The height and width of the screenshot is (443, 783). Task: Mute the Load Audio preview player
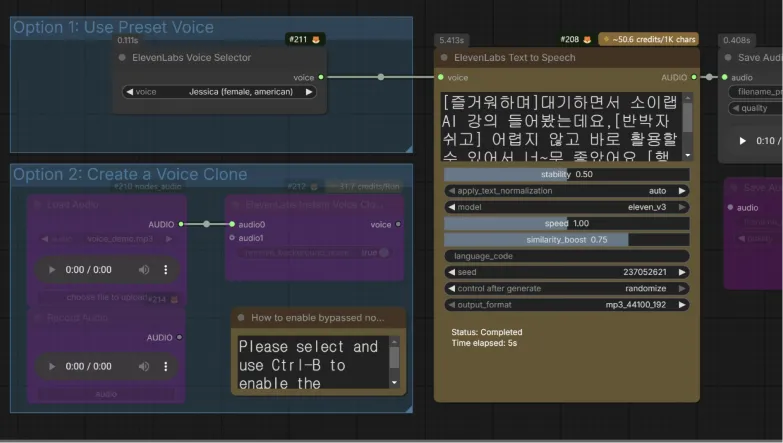(144, 270)
